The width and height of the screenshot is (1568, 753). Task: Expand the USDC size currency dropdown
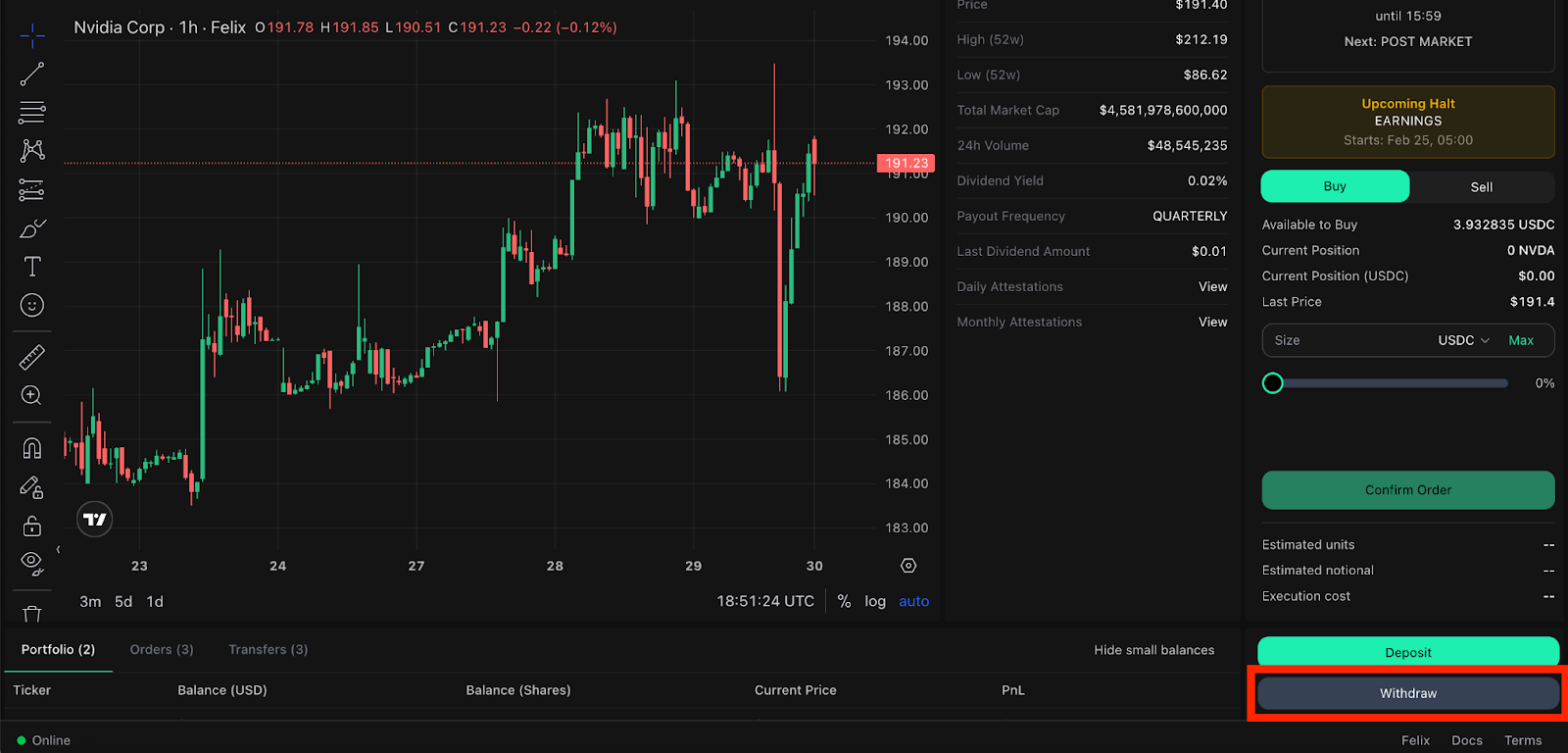click(1463, 340)
